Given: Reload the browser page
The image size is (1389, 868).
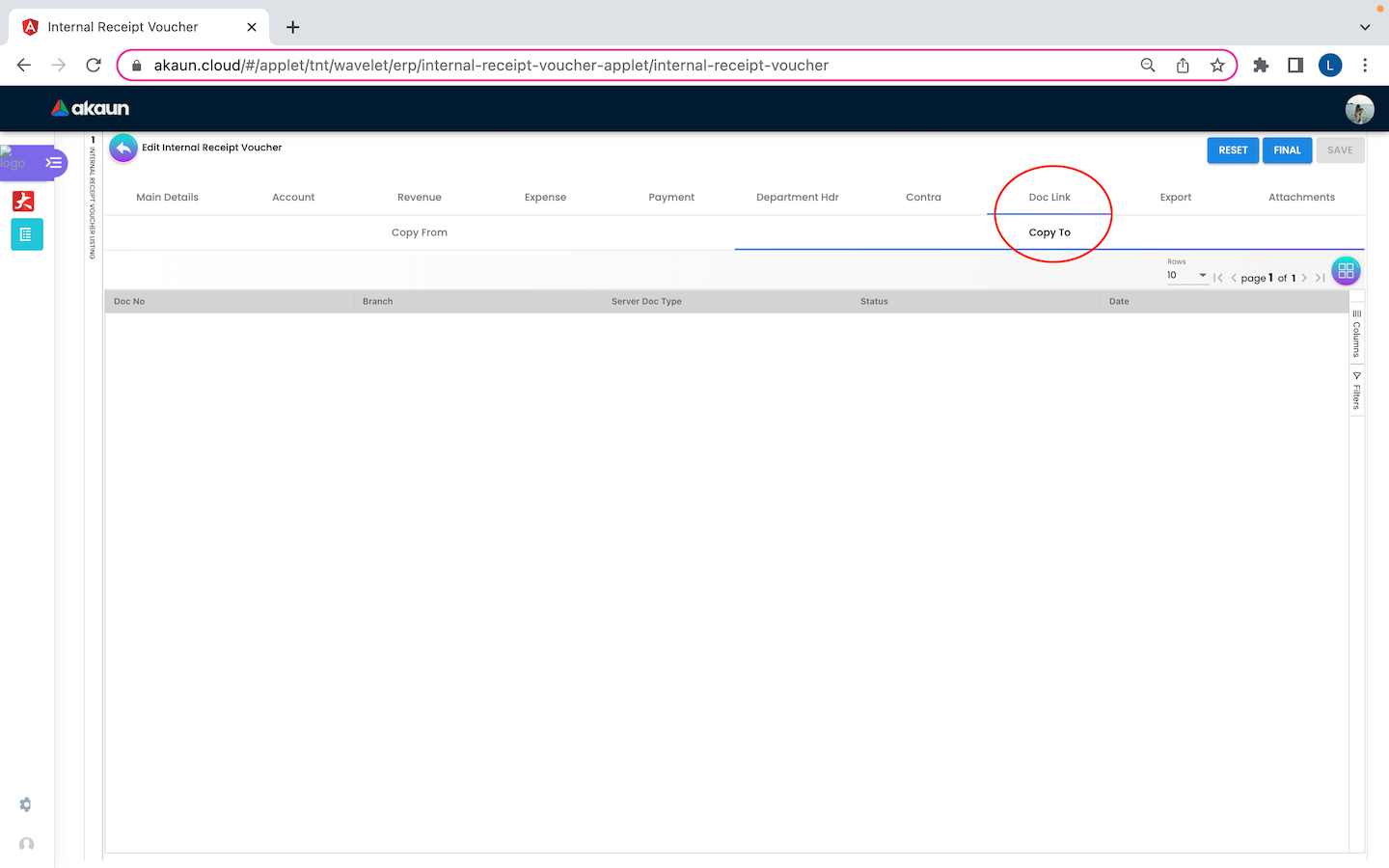Looking at the screenshot, I should point(94,66).
